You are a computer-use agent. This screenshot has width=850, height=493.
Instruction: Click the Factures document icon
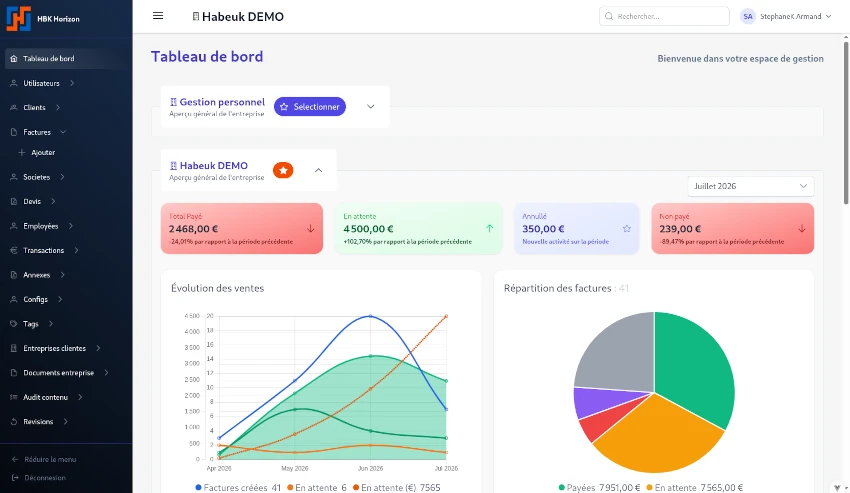pyautogui.click(x=14, y=132)
